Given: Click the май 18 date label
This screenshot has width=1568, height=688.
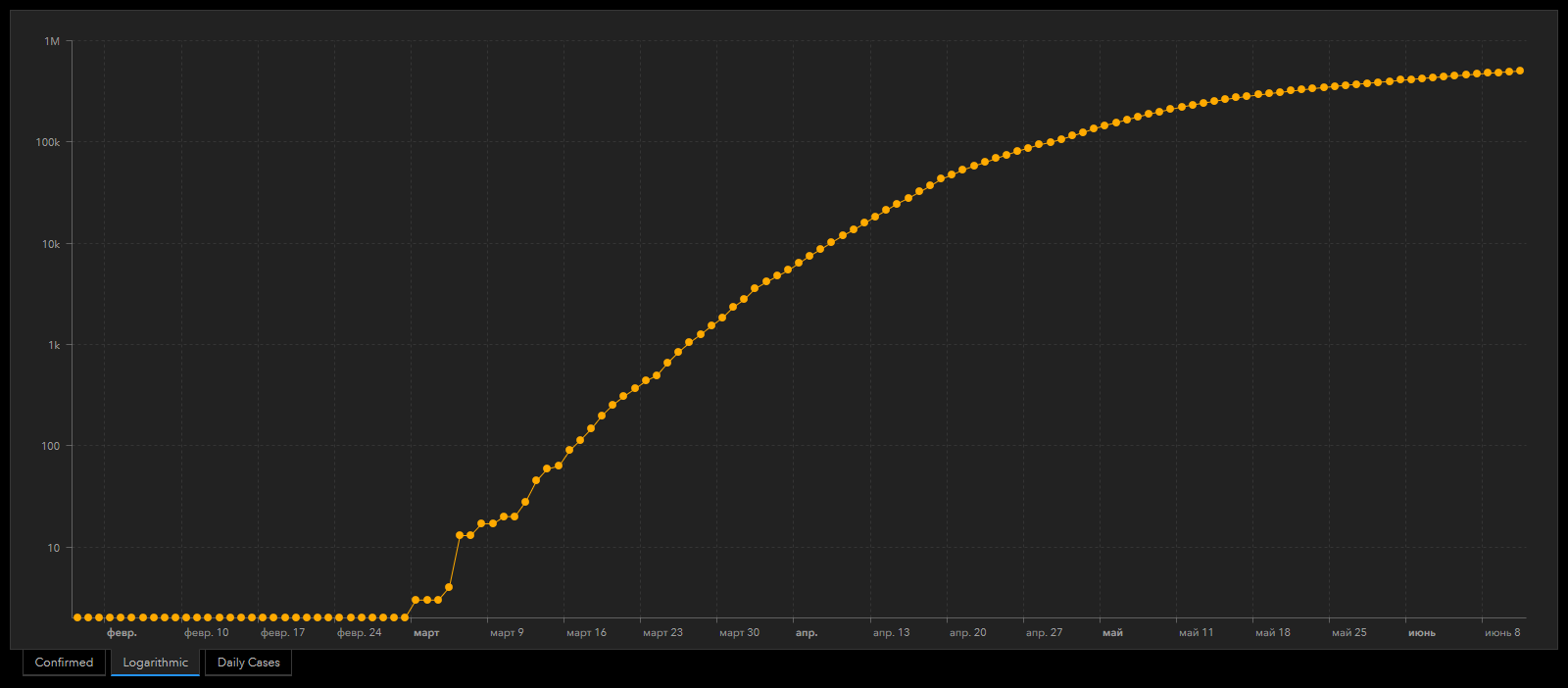Looking at the screenshot, I should click(1272, 633).
